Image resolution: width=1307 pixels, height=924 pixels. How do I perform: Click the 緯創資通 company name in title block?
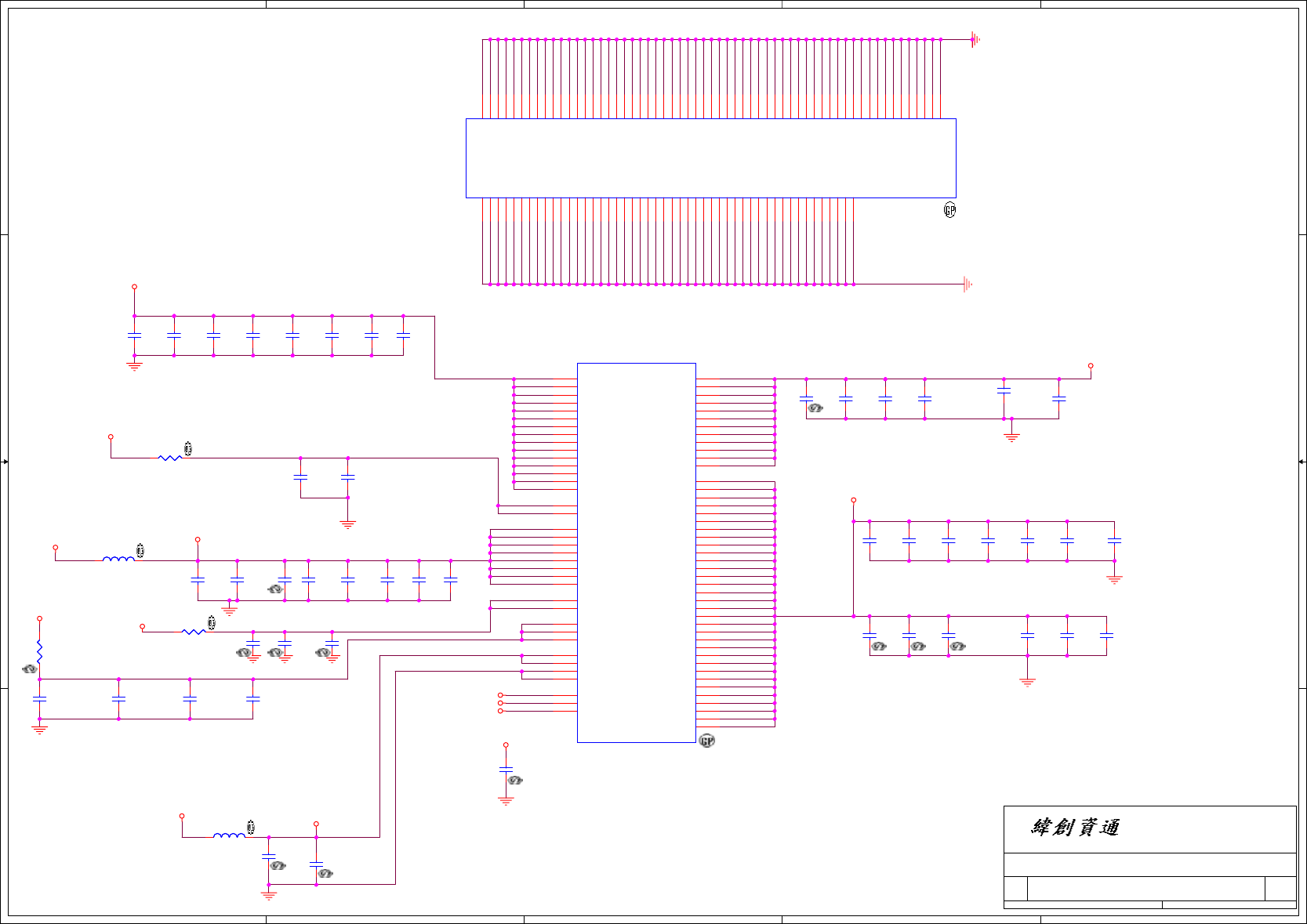(1075, 828)
